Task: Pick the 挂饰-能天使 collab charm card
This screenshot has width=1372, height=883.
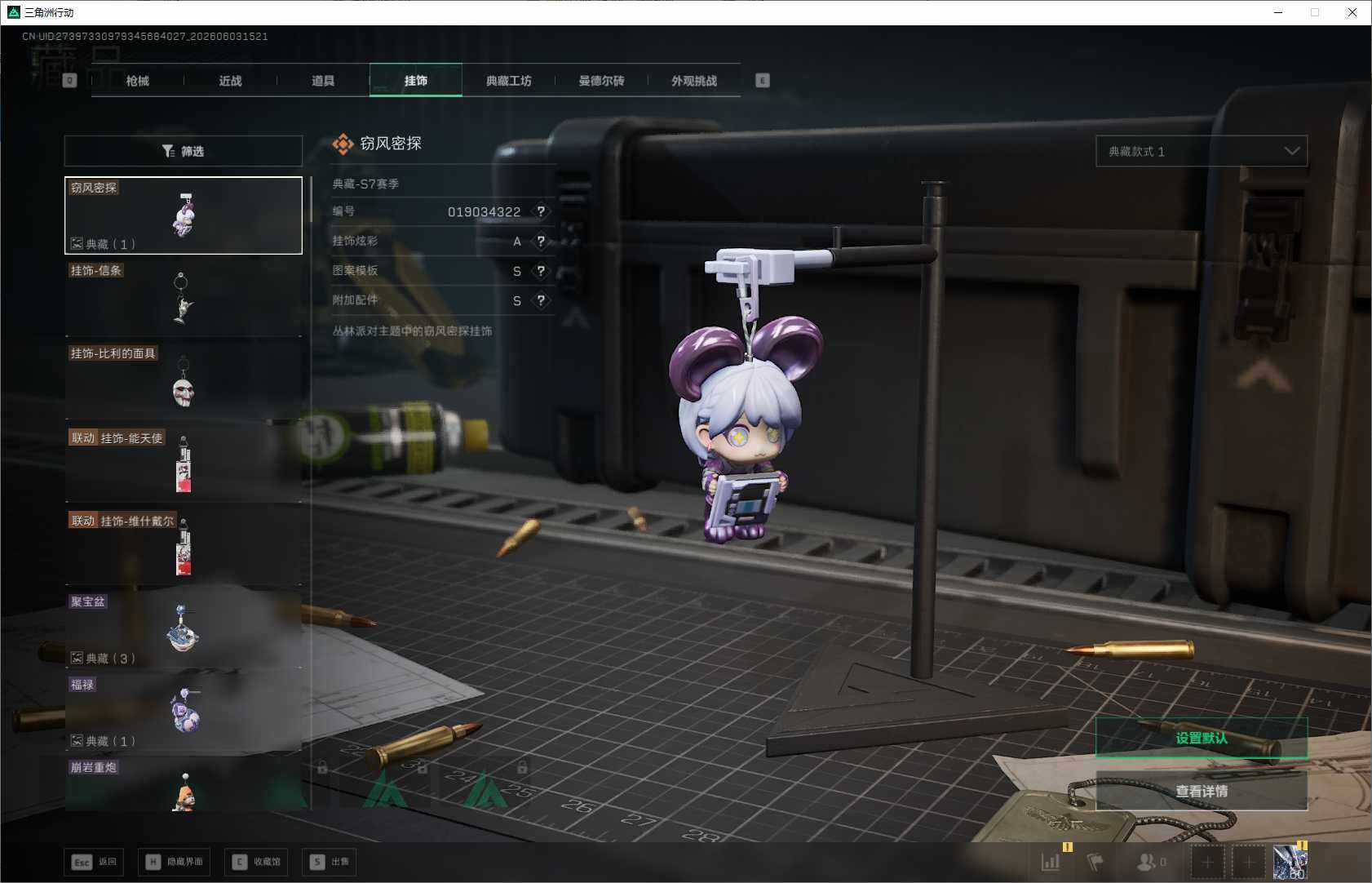Action: (x=184, y=464)
